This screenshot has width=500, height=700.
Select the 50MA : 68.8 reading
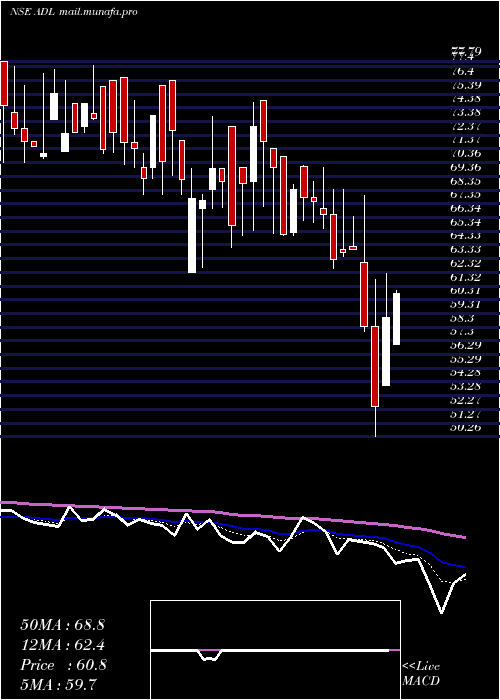point(62,625)
